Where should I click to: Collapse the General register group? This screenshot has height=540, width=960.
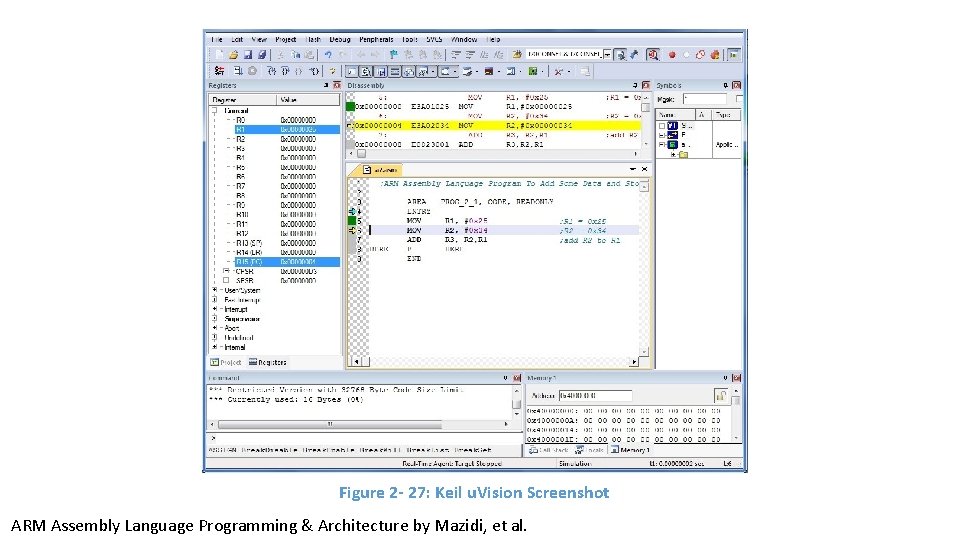(215, 111)
